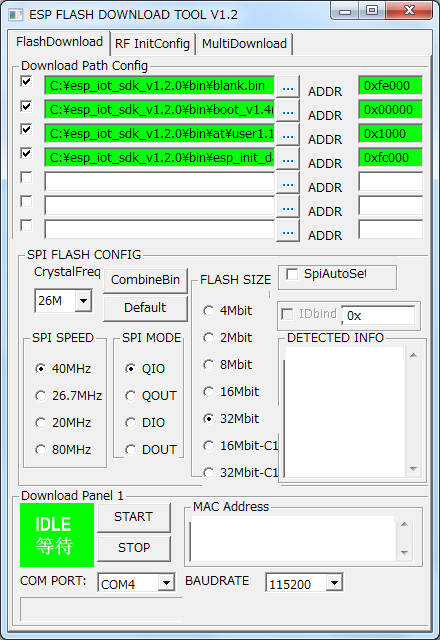Maximize the ESP Flash Download Tool window
Screen dimensions: 440x640
pos(372,11)
